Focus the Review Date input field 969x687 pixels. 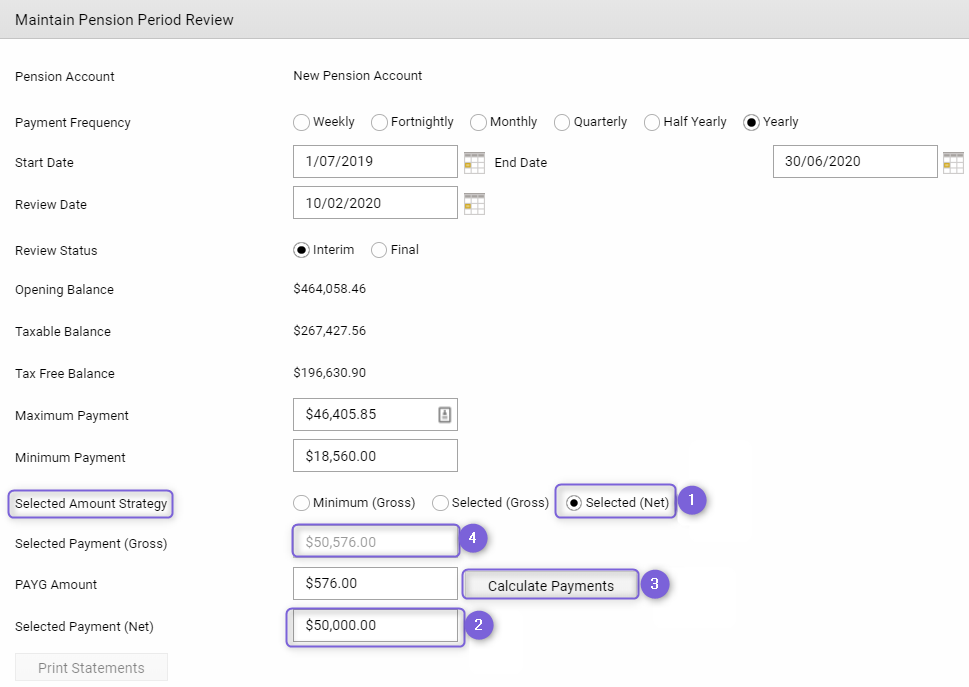375,203
